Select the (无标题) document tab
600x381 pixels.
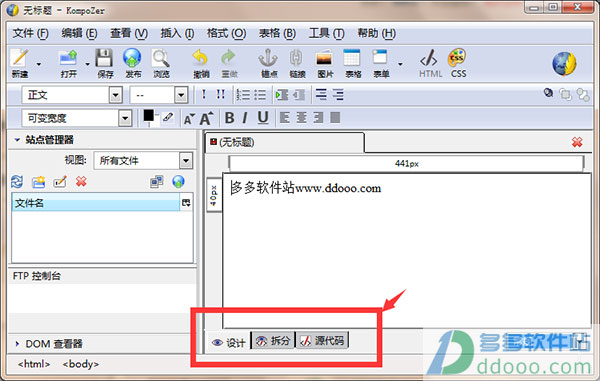(x=285, y=142)
